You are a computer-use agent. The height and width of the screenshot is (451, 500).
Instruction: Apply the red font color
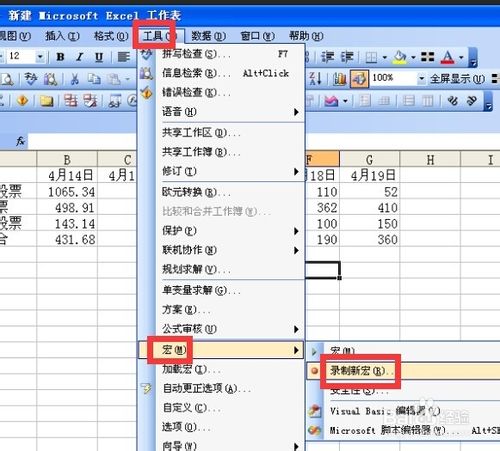pyautogui.click(x=447, y=57)
